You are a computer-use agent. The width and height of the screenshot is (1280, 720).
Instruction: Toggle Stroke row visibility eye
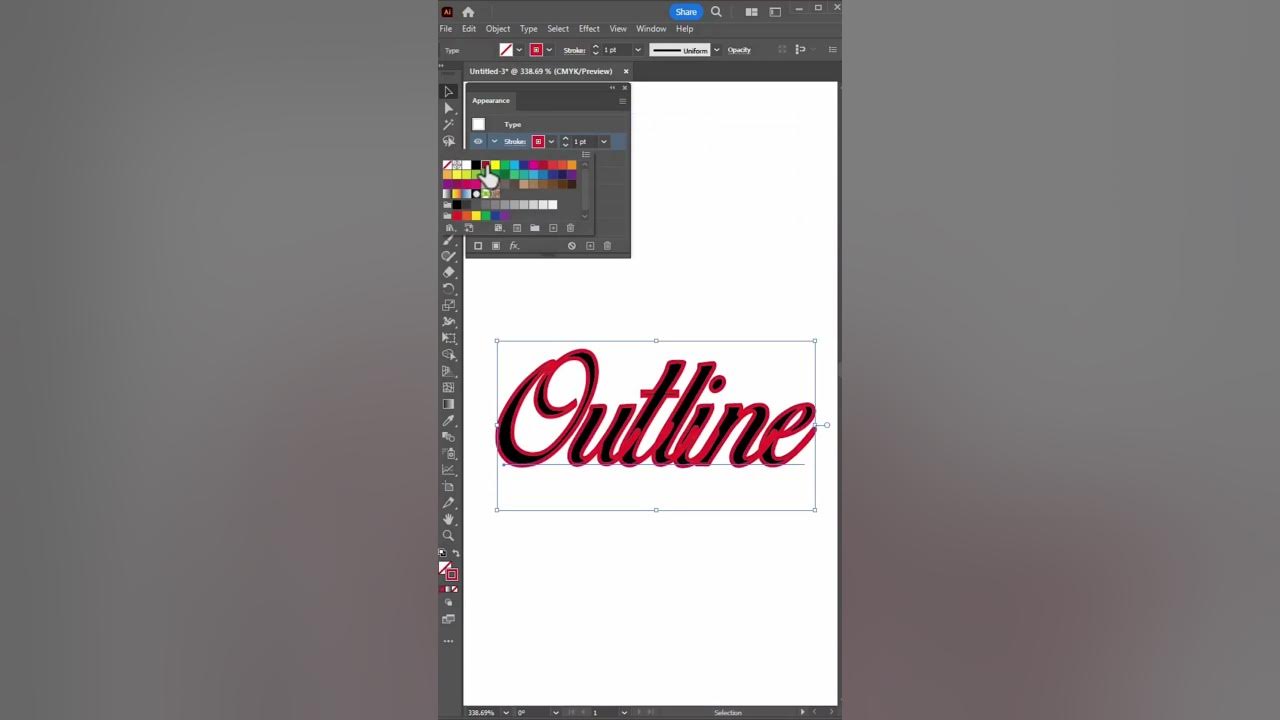(478, 142)
